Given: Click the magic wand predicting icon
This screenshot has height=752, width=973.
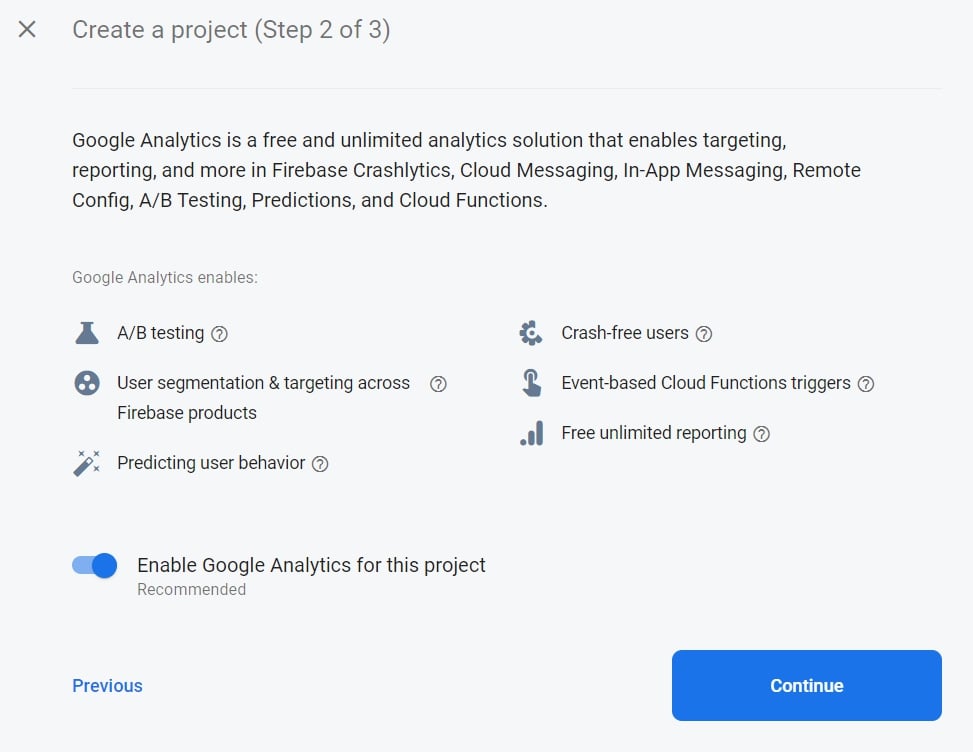Looking at the screenshot, I should pos(87,463).
